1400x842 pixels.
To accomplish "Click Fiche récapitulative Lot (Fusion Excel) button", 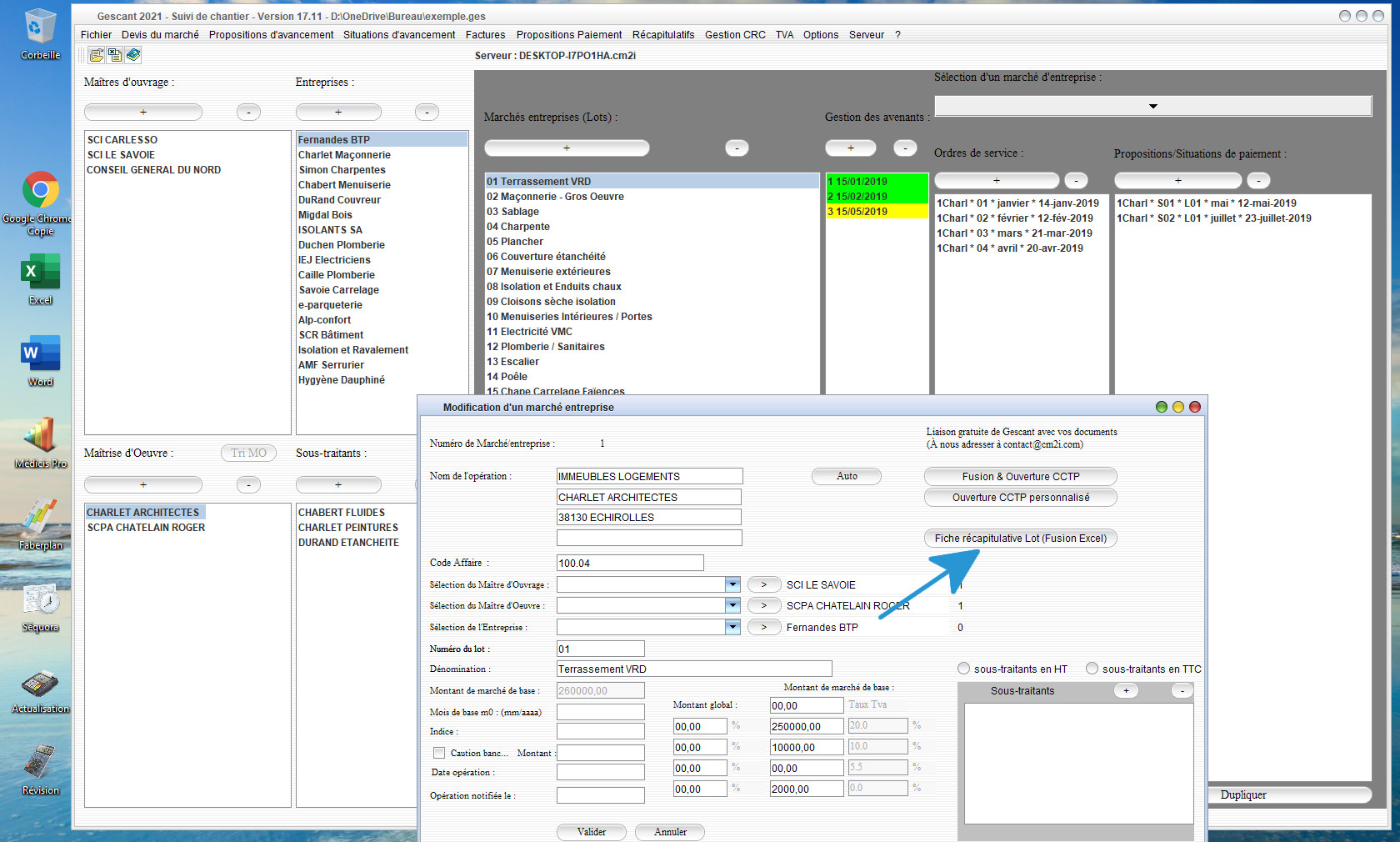I will point(1021,538).
